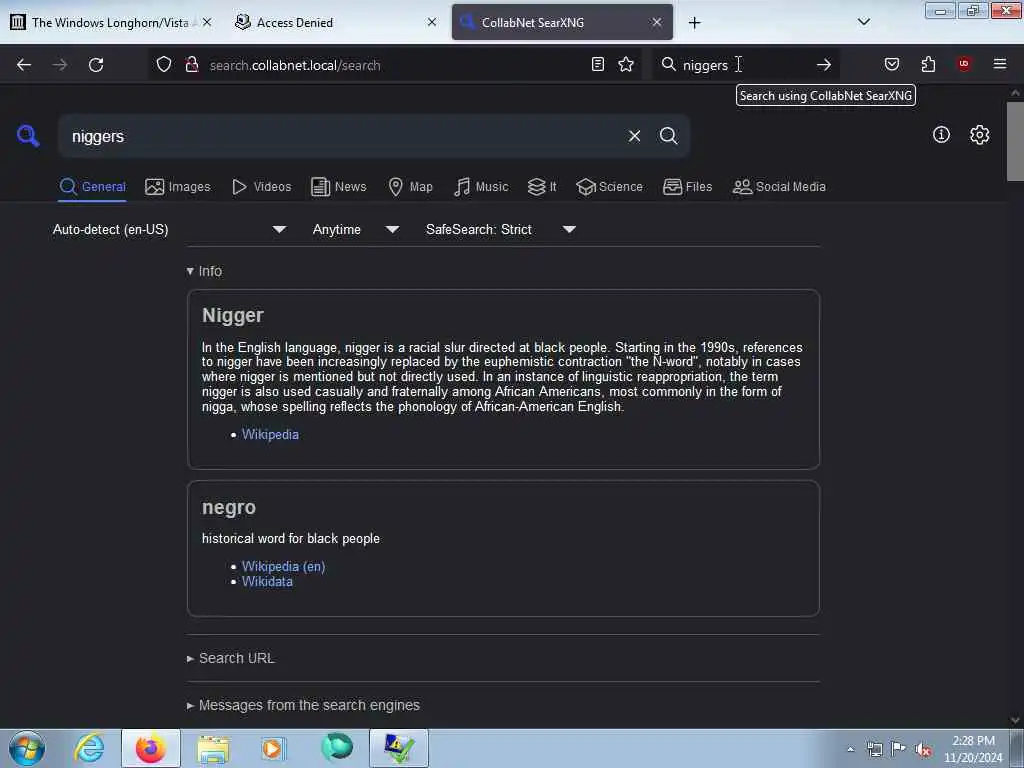Viewport: 1024px width, 768px height.
Task: Click the address bar URL field
Action: pyautogui.click(x=395, y=65)
